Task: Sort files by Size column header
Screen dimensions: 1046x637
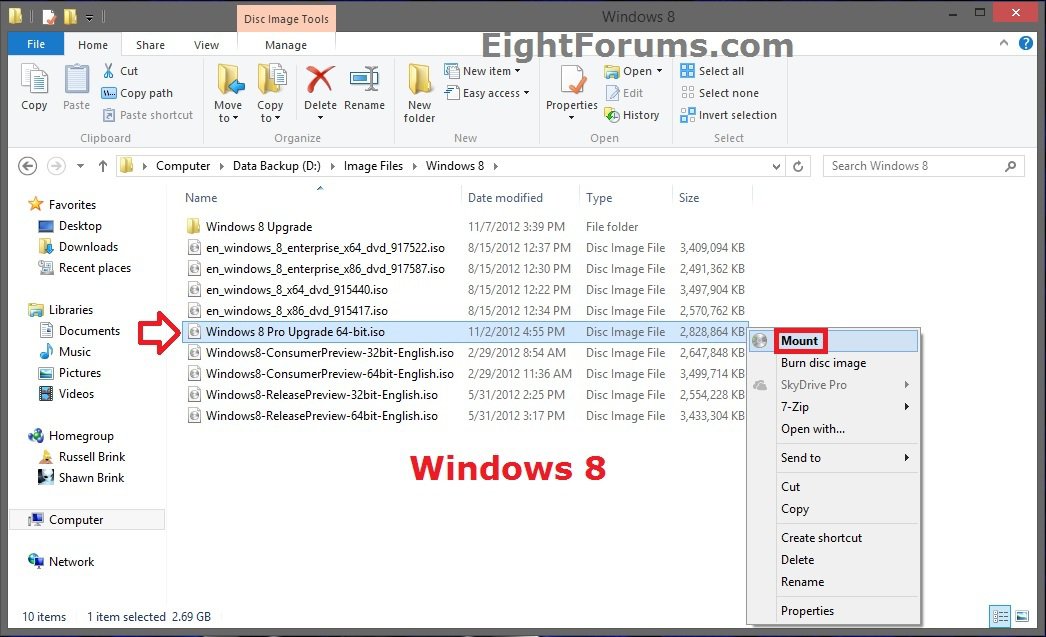Action: [x=712, y=197]
